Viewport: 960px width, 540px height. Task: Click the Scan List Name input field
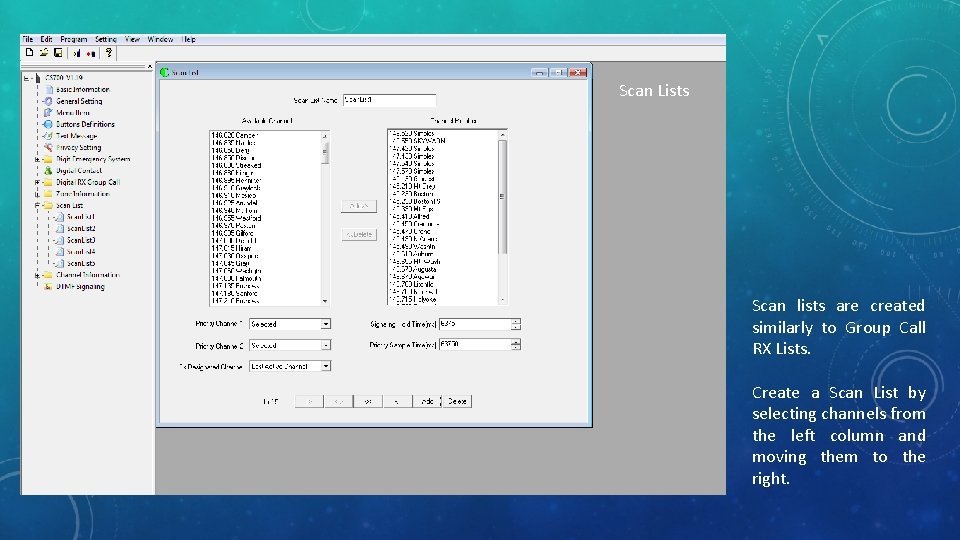pos(389,100)
